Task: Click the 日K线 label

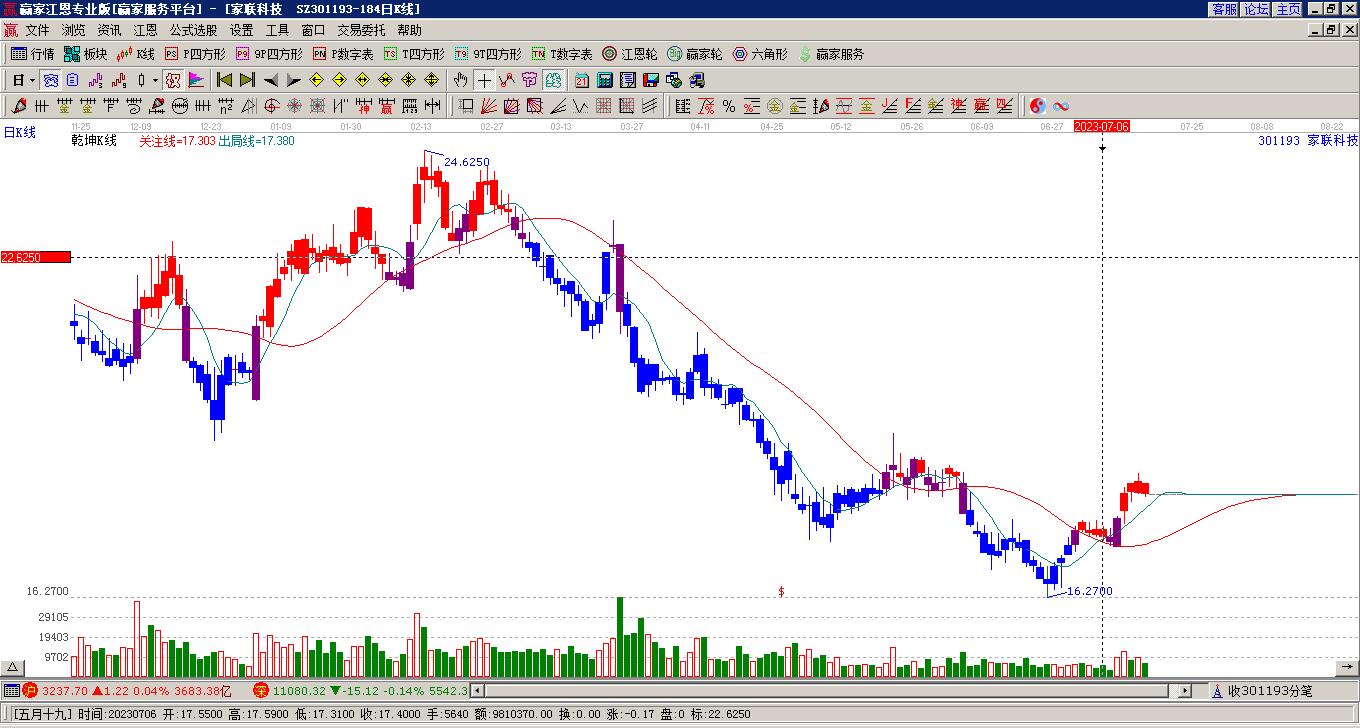Action: 20,132
